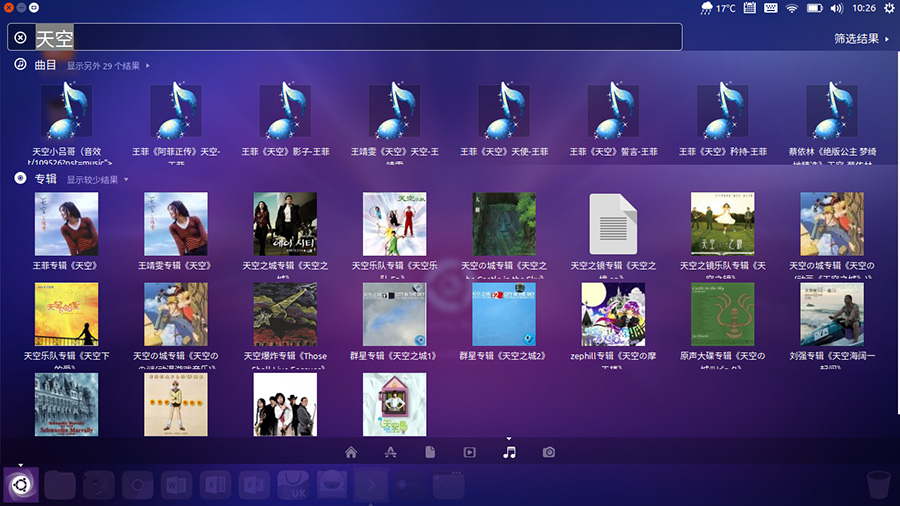
Task: Open album 王菲专辑《天空》
Action: (67, 231)
